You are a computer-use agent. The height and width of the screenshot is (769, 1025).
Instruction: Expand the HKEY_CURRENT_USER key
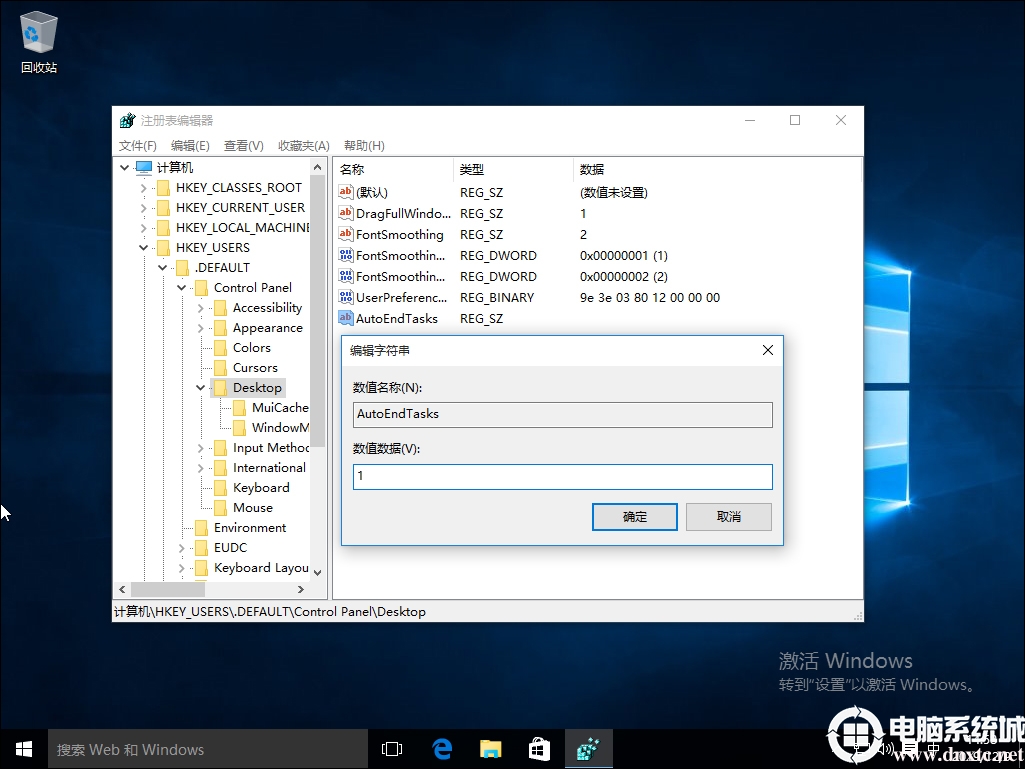(144, 208)
